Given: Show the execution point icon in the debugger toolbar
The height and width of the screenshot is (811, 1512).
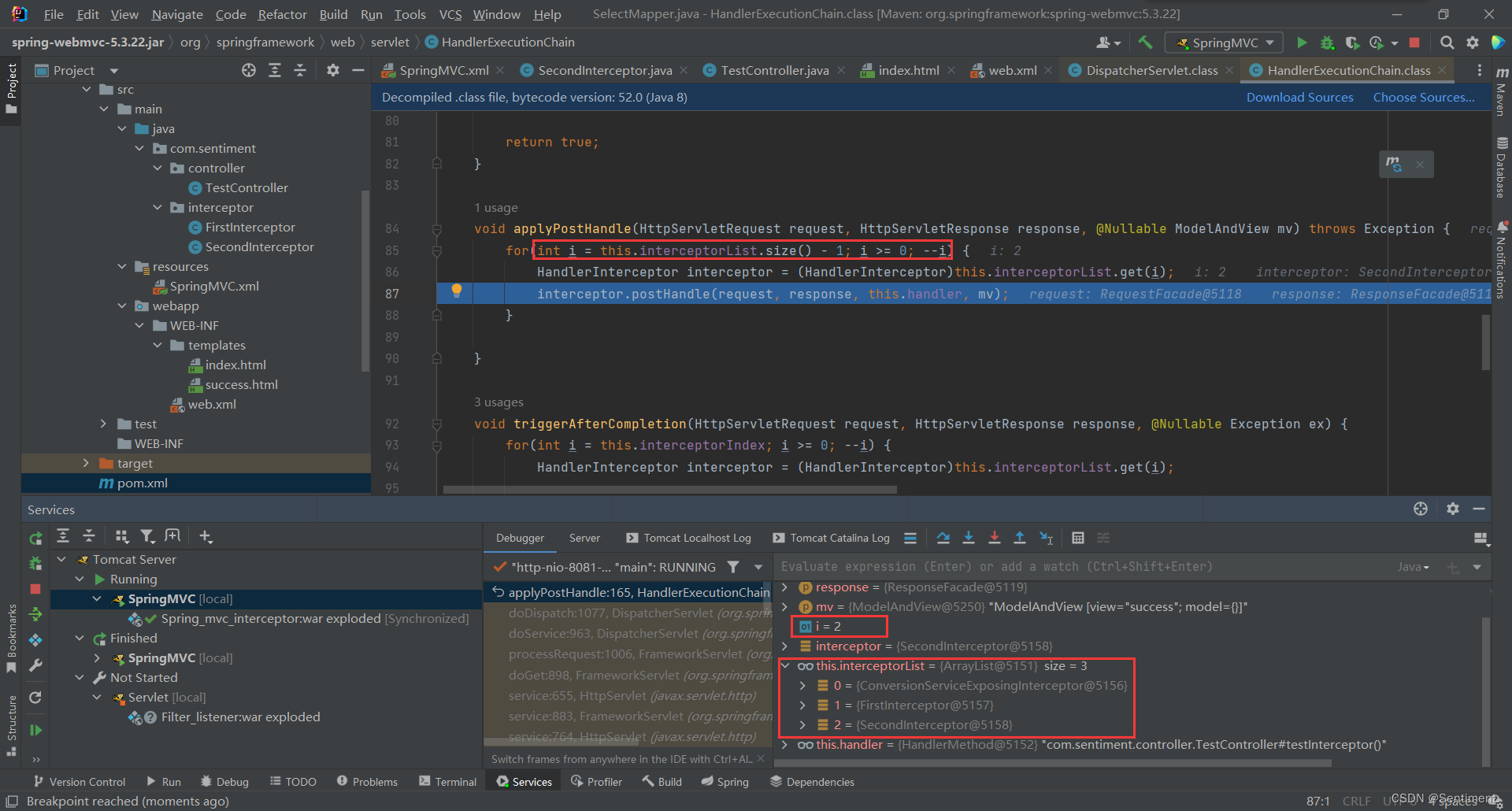Looking at the screenshot, I should tap(910, 538).
